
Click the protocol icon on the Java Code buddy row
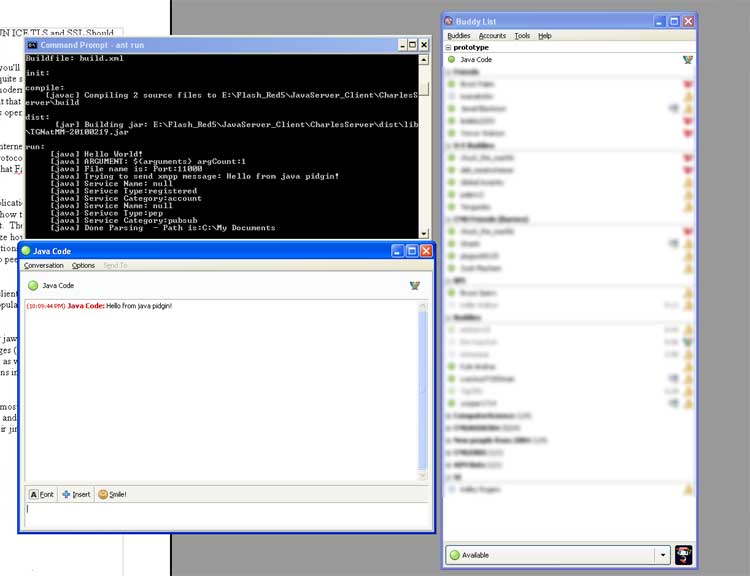pos(688,59)
